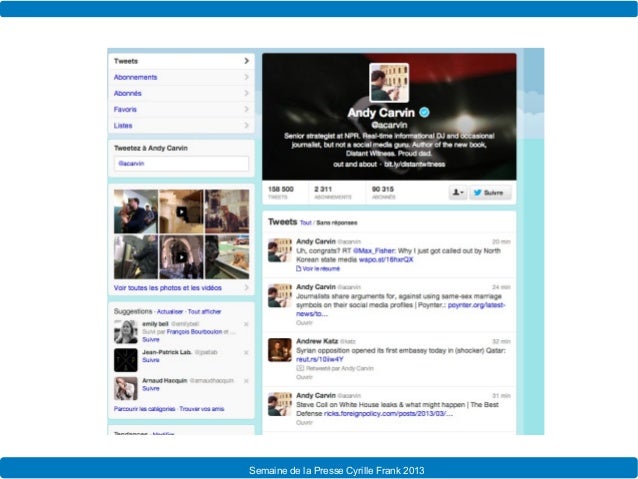
Task: Dismiss the Jean-Patrick Lab. suggestion
Action: point(246,352)
